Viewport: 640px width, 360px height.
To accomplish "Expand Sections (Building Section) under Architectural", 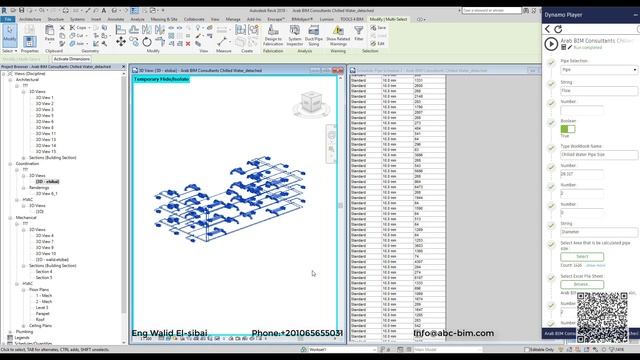I will coord(24,158).
